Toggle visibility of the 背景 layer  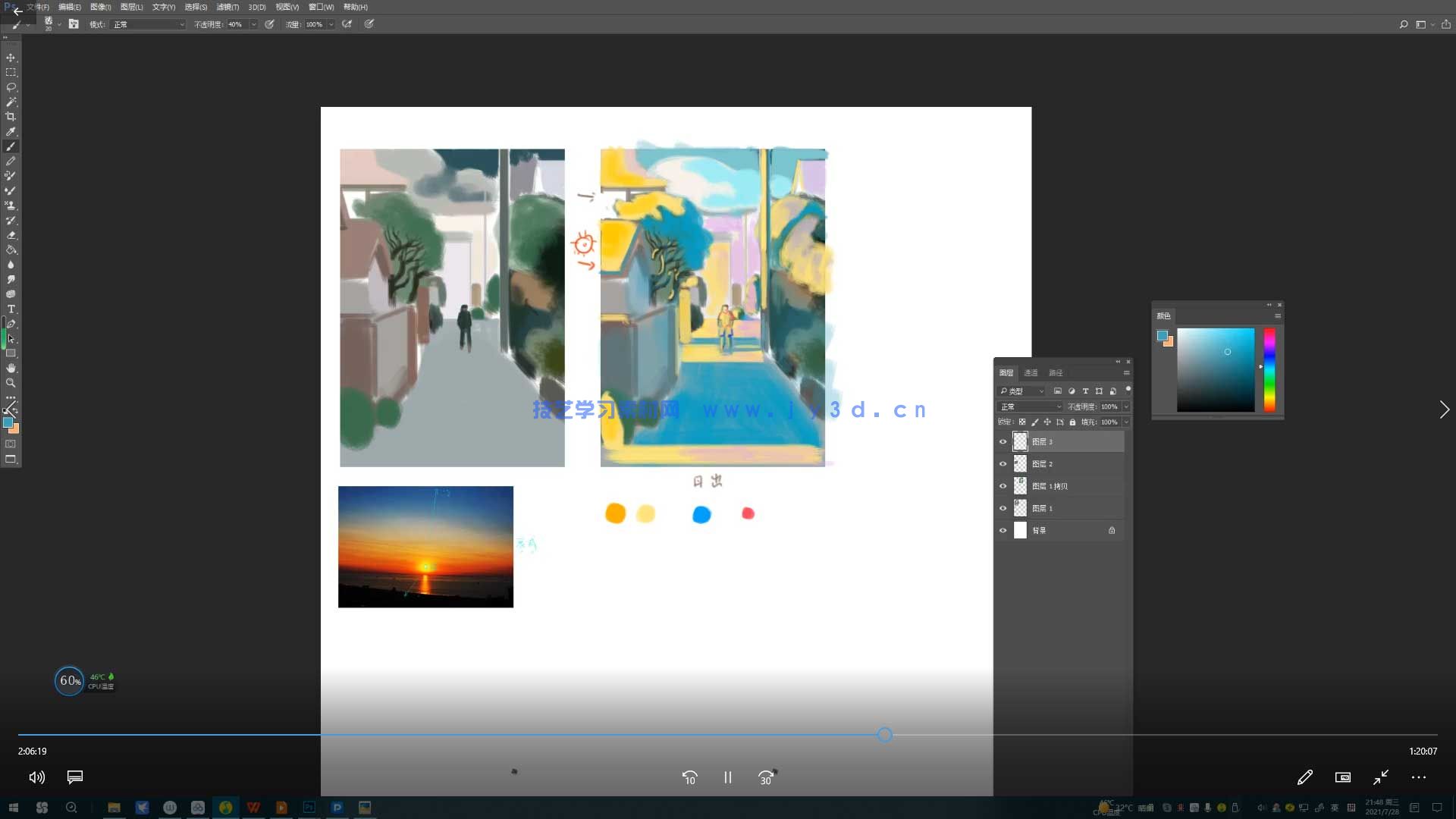[1003, 530]
